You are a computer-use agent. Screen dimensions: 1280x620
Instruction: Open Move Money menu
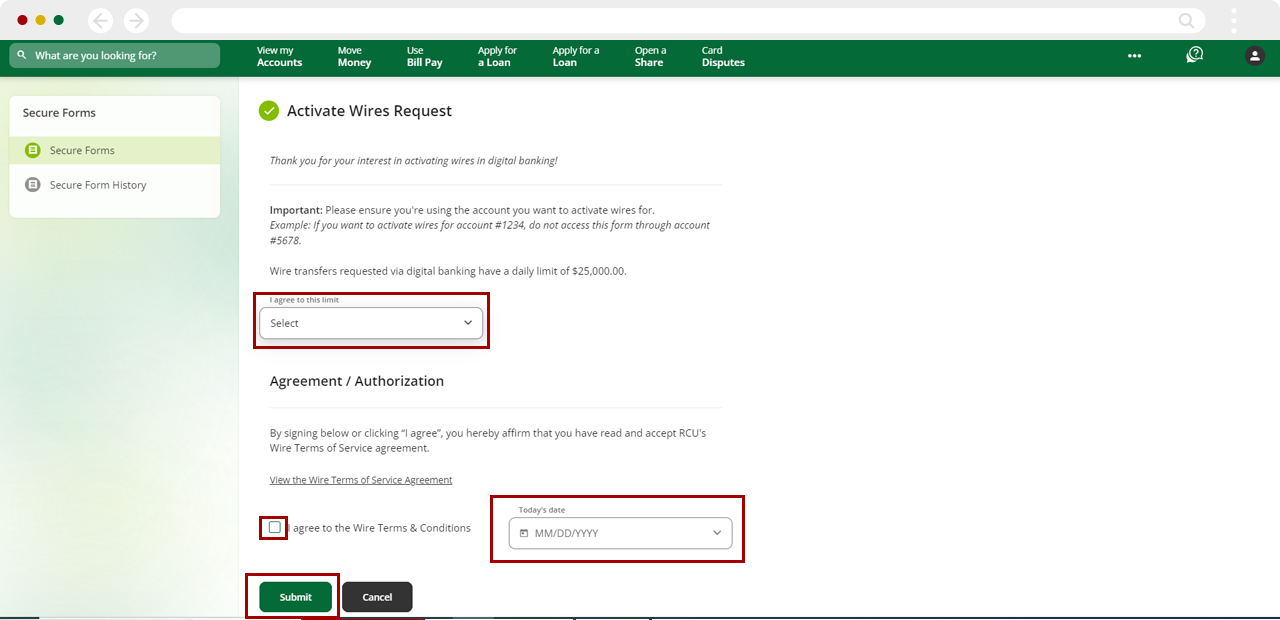[x=354, y=56]
